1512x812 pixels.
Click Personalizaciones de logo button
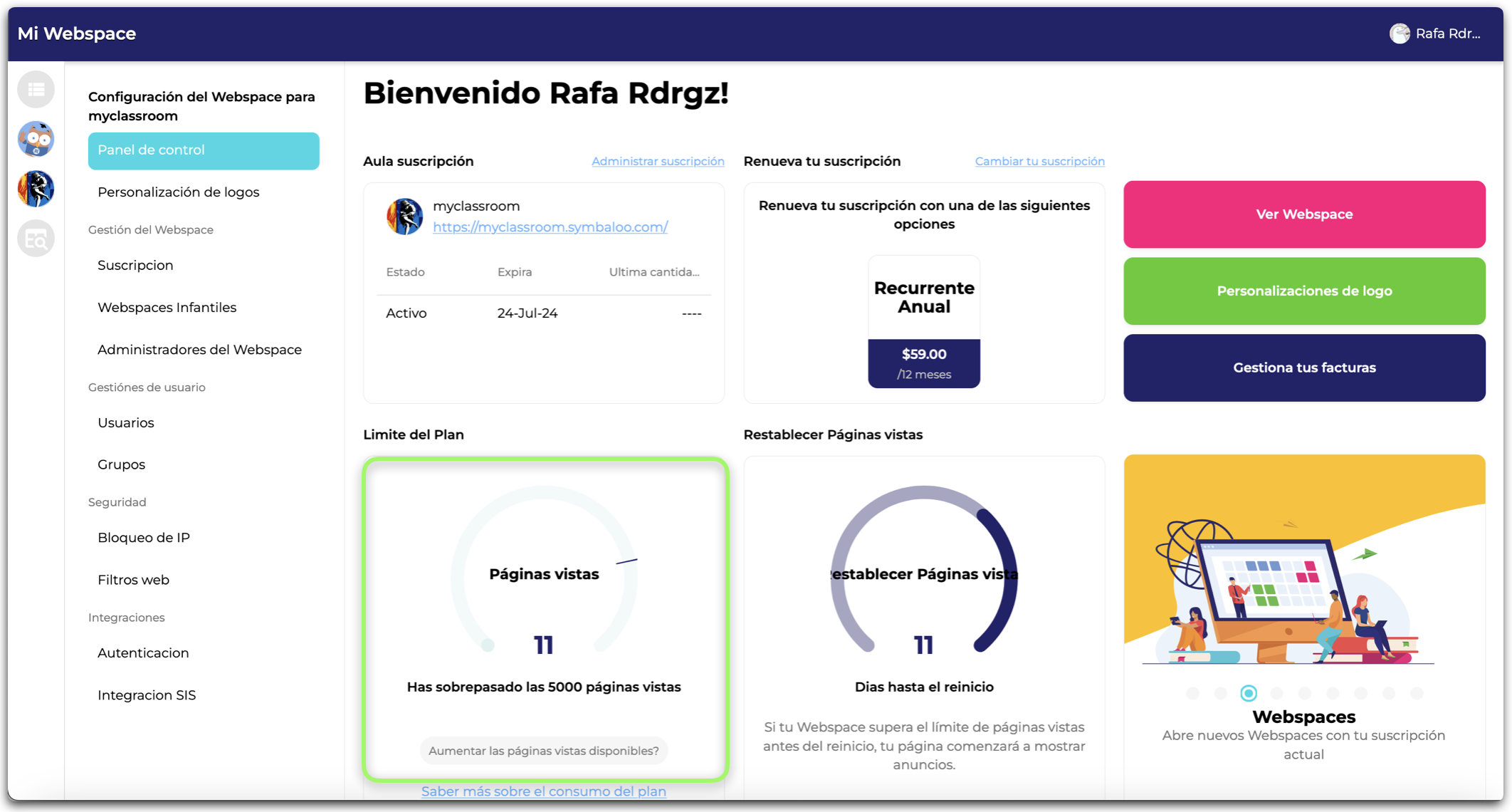coord(1304,291)
